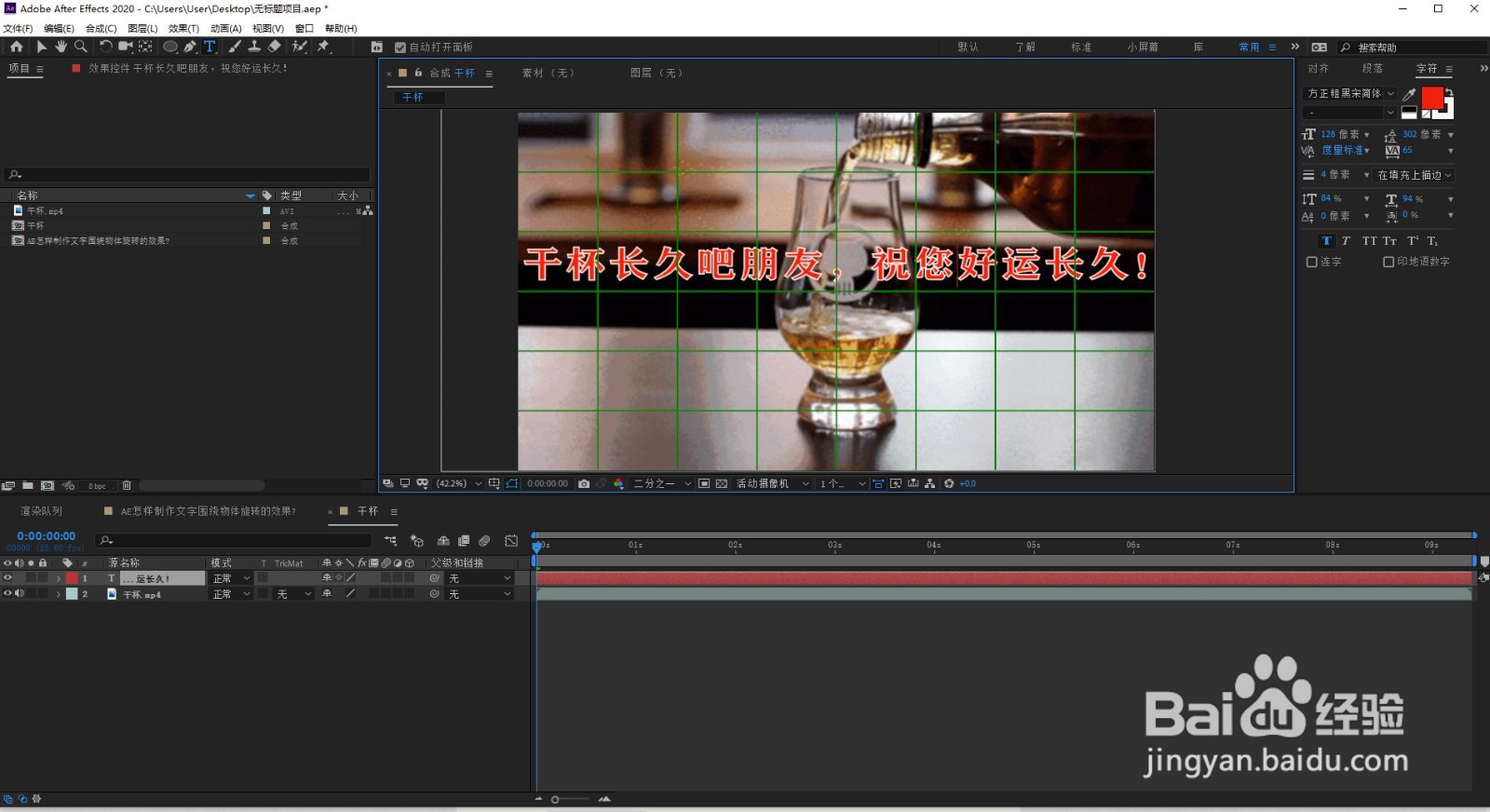This screenshot has height=812, width=1490.
Task: Open font style dropdown below font name
Action: 1349,113
